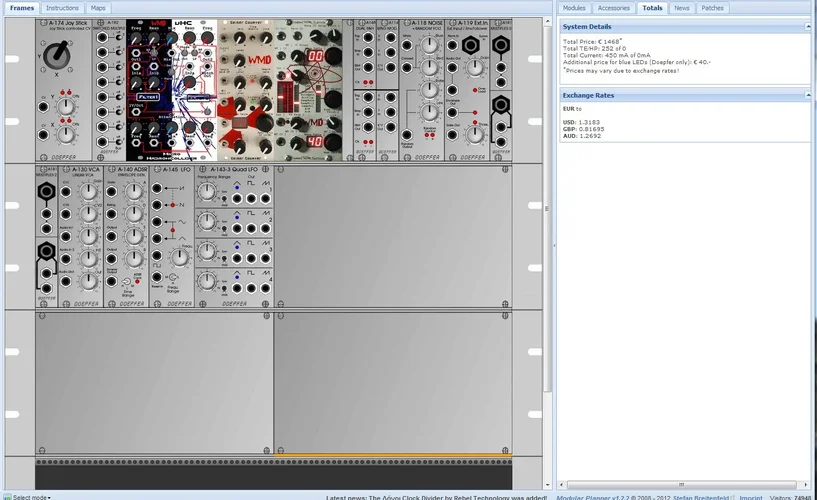This screenshot has height=500, width=817.
Task: Click the WMD logo on Geiger Counter module
Action: tap(259, 59)
